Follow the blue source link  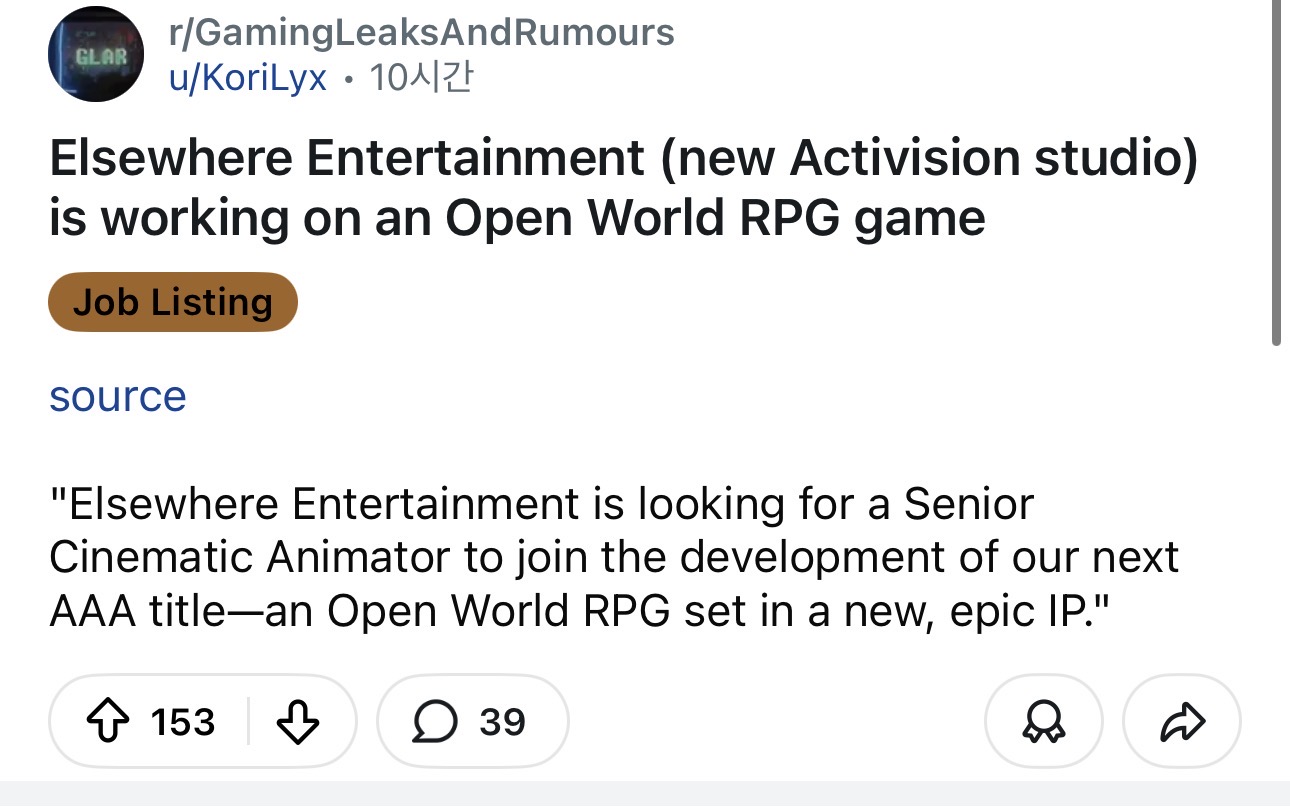(117, 396)
